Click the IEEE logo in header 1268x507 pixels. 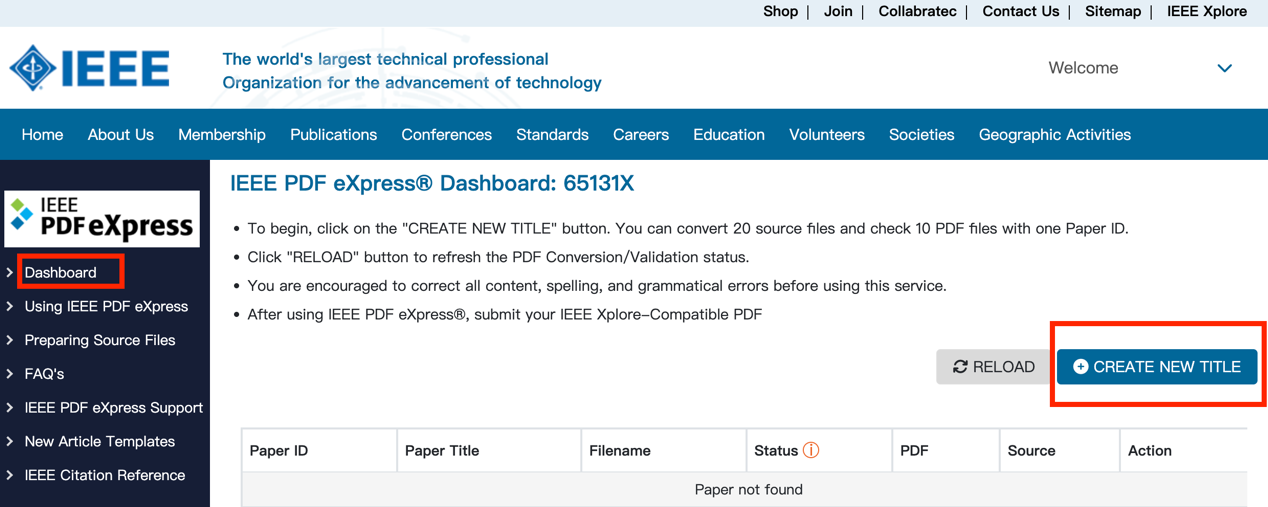click(90, 68)
